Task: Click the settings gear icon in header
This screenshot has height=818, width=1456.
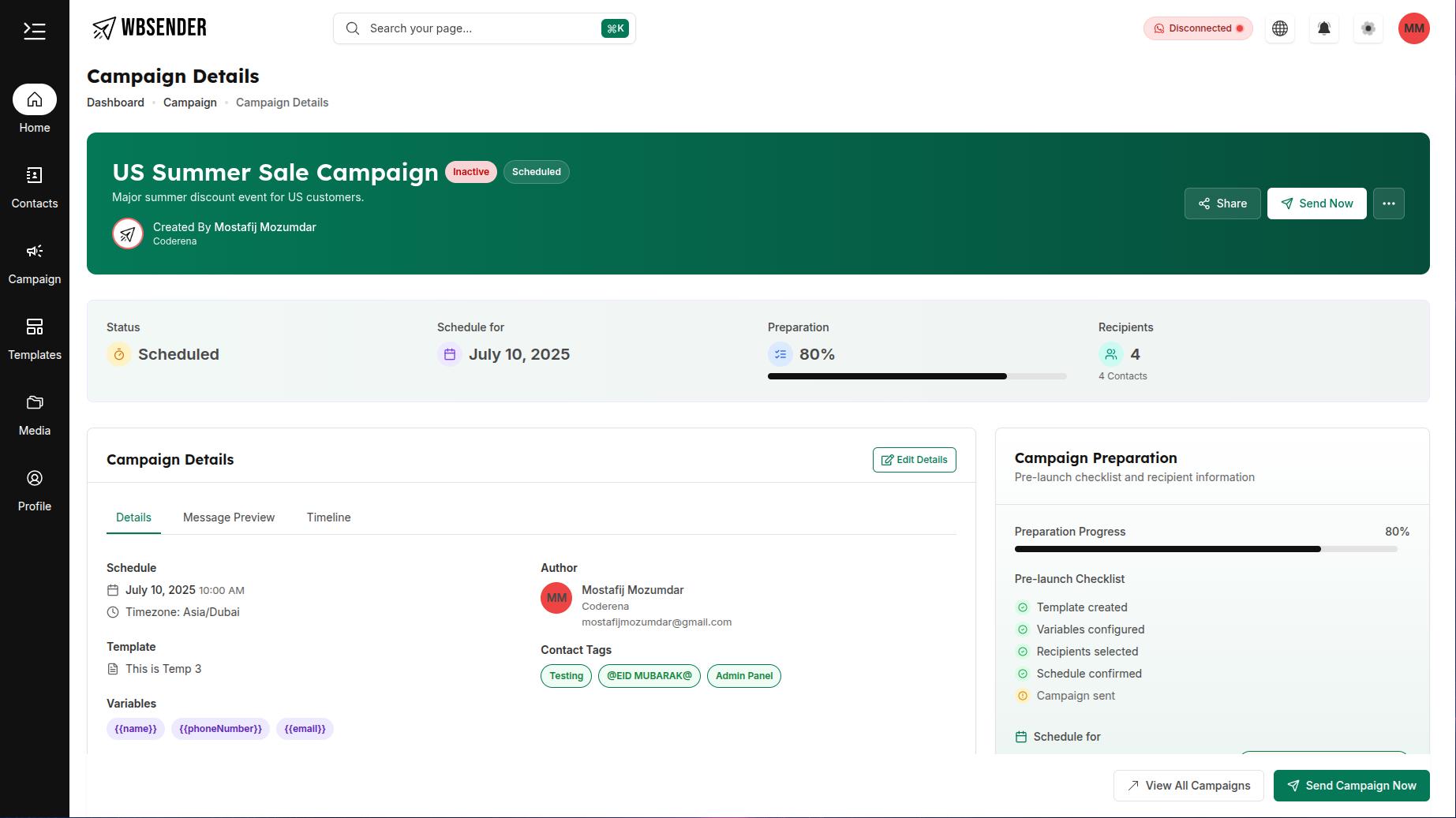Action: coord(1368,28)
